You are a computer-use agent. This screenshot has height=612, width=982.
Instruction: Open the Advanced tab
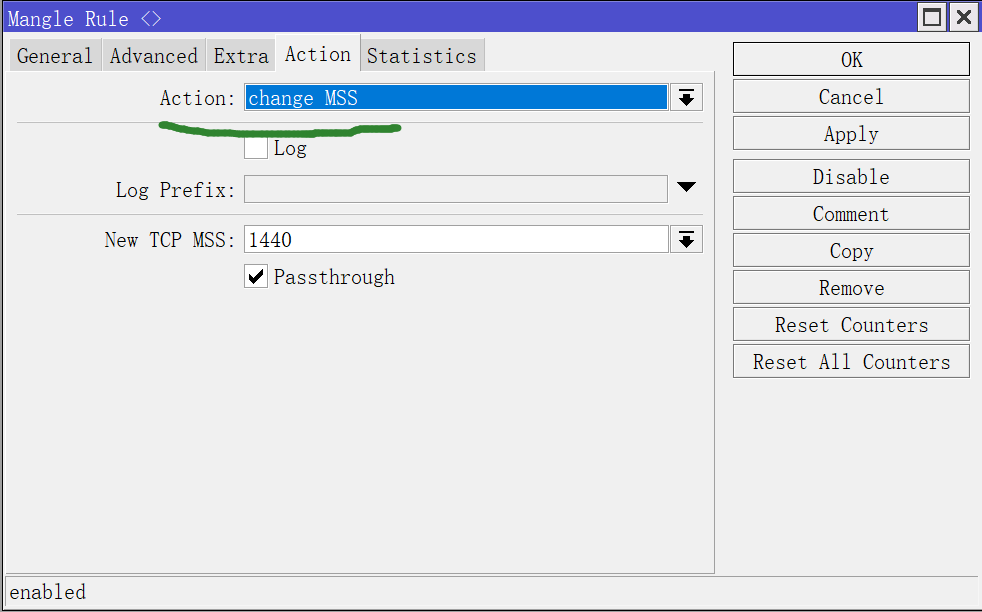153,56
